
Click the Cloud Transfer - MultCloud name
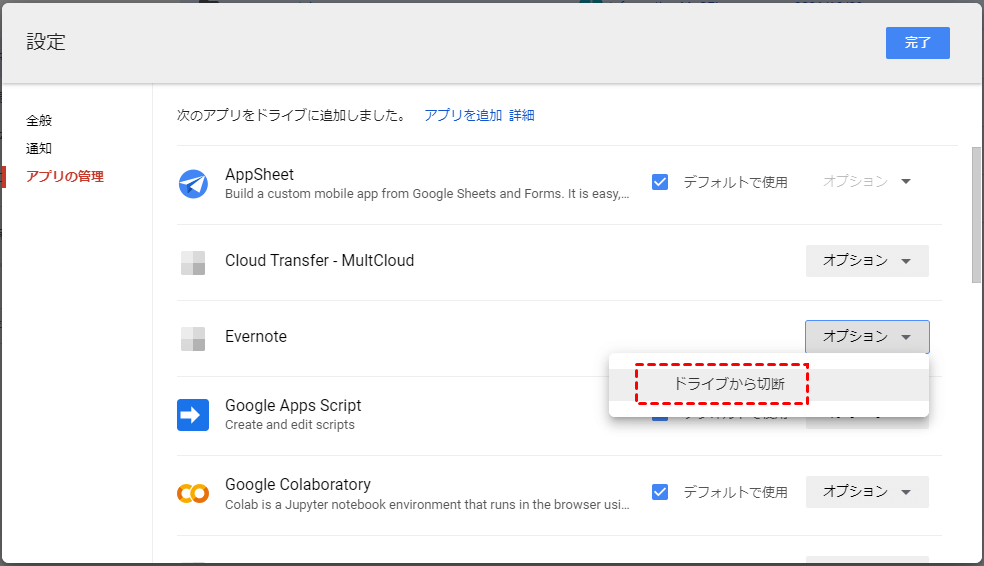point(319,260)
